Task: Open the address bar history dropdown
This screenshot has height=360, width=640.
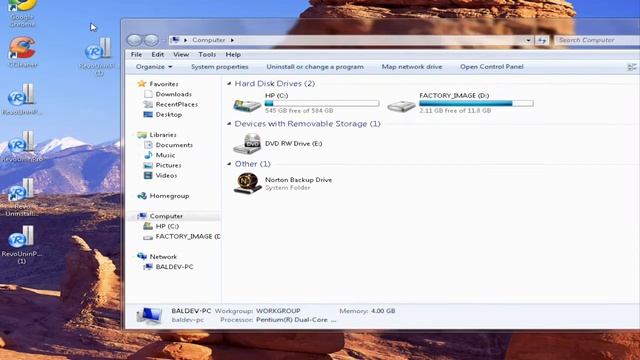Action: click(x=528, y=40)
